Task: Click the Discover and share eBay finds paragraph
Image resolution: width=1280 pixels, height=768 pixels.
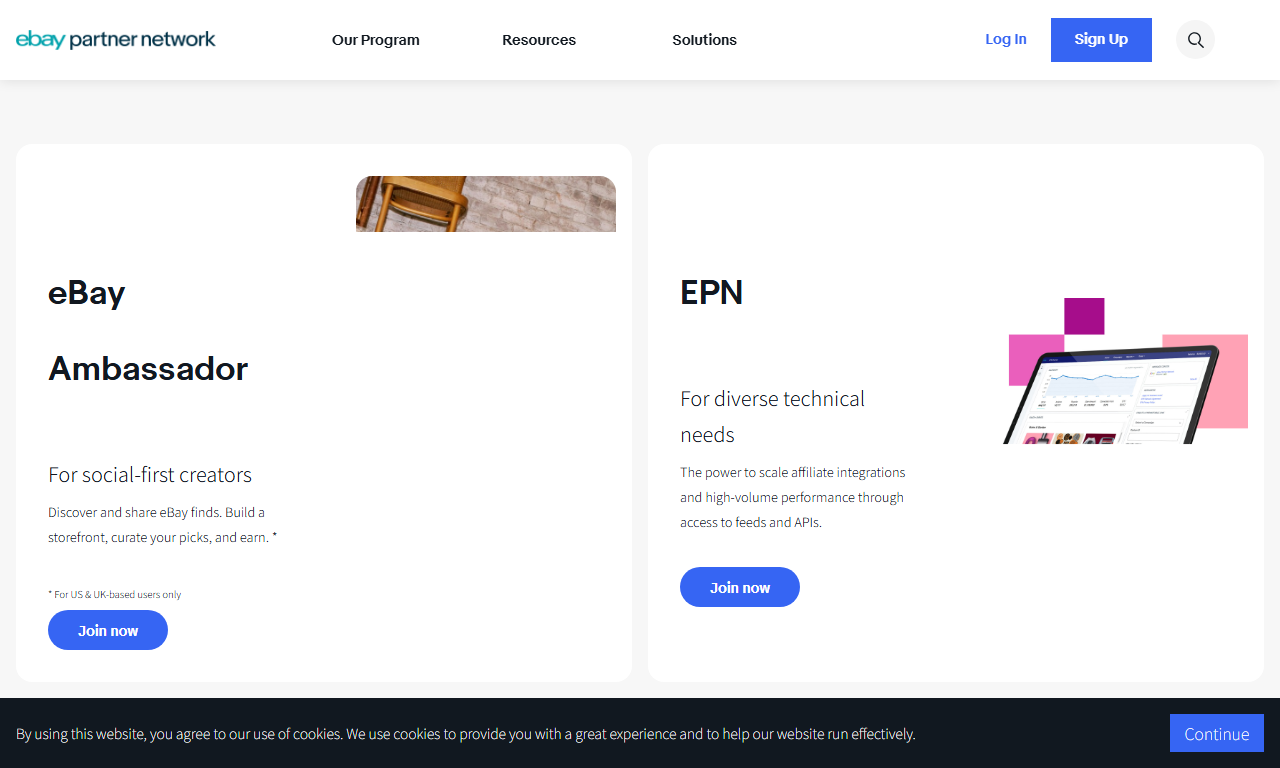Action: tap(163, 525)
